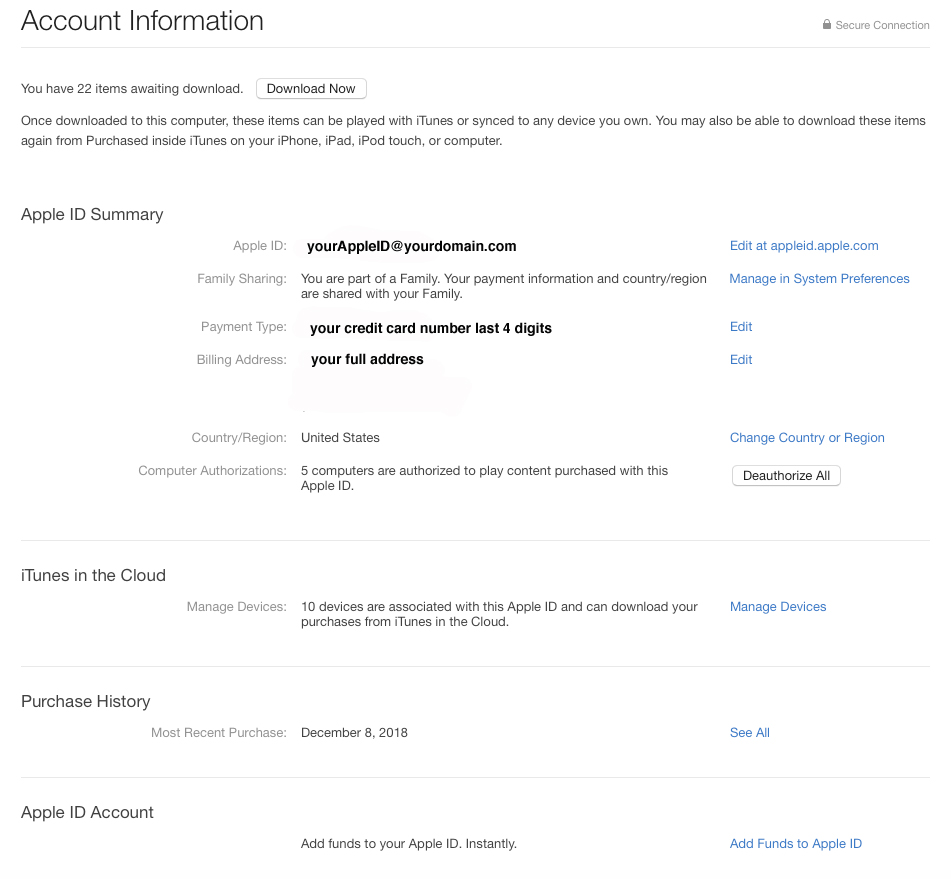Click the Family Sharing description text

coord(503,286)
